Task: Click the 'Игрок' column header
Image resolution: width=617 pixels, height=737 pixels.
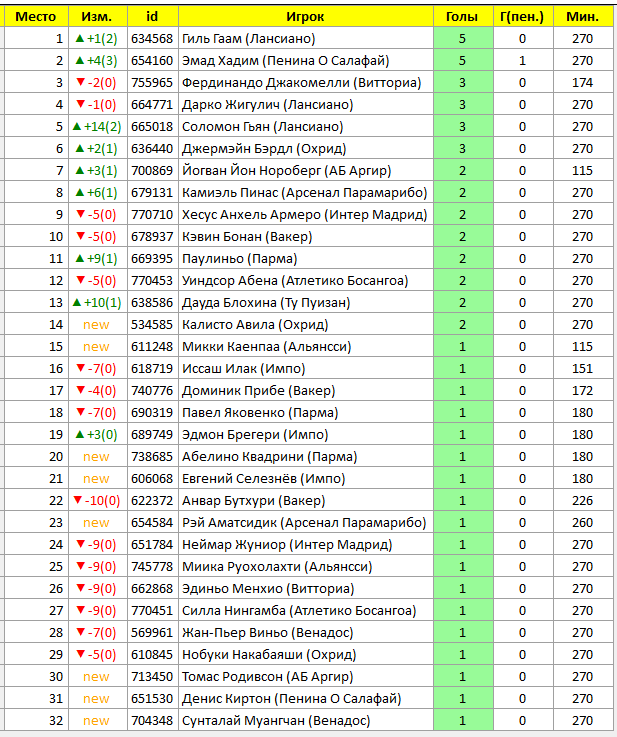Action: (x=305, y=17)
